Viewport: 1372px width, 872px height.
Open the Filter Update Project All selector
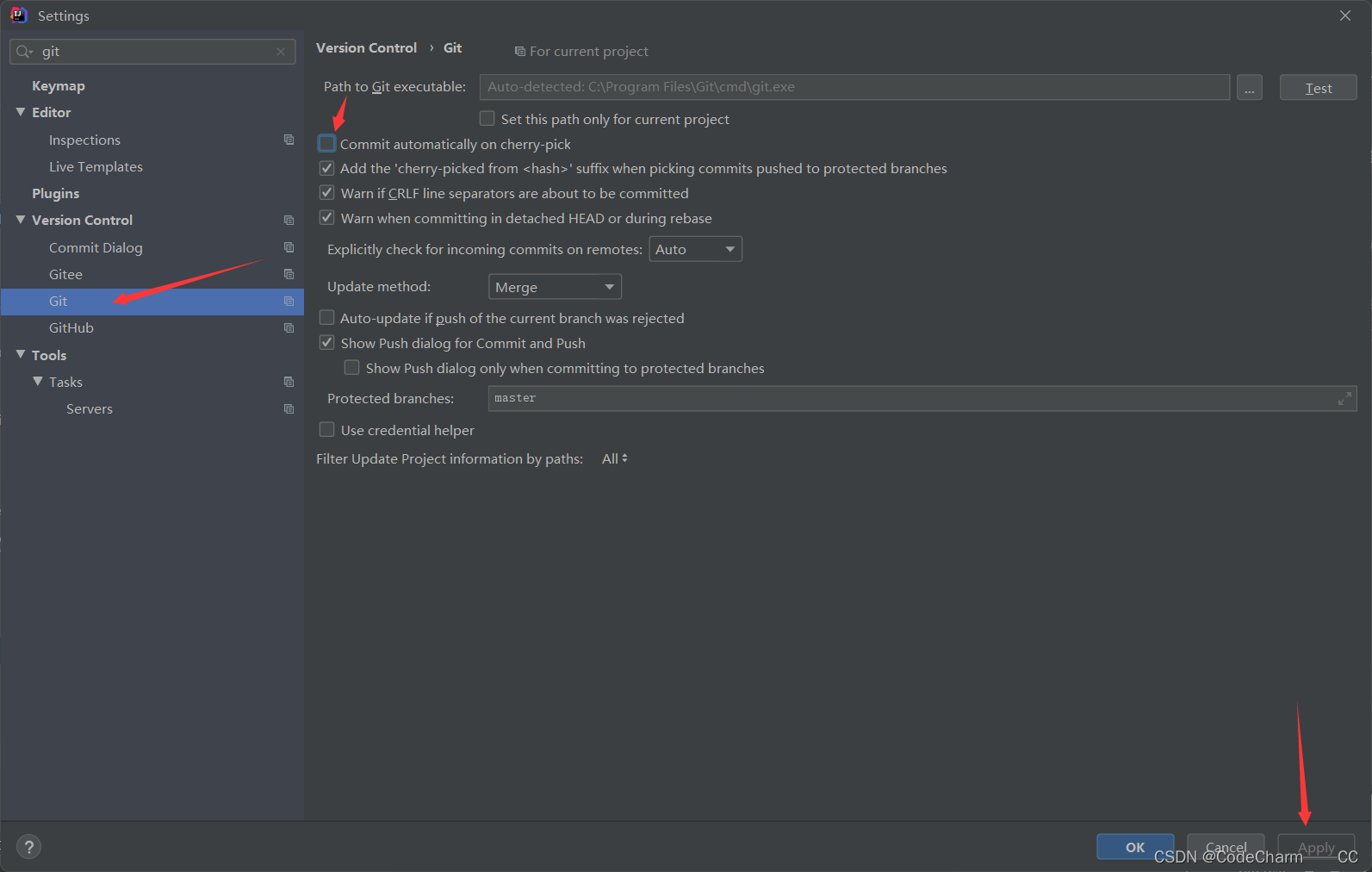(x=614, y=458)
